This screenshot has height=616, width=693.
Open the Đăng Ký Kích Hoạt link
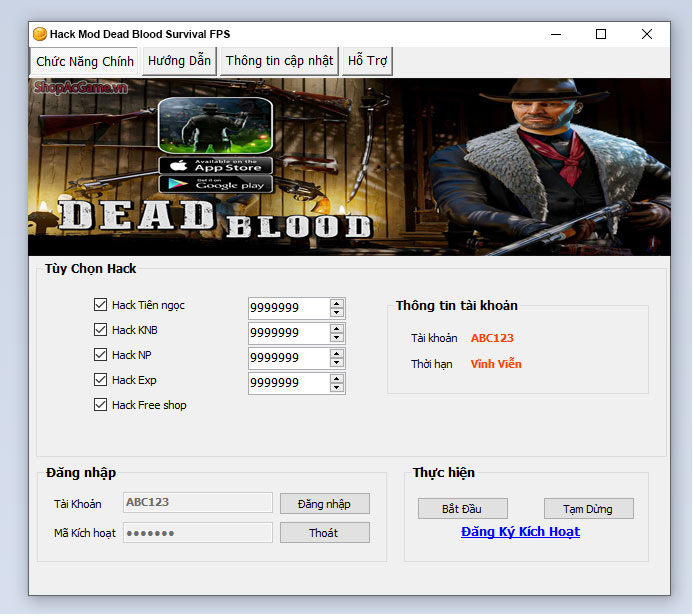click(520, 532)
